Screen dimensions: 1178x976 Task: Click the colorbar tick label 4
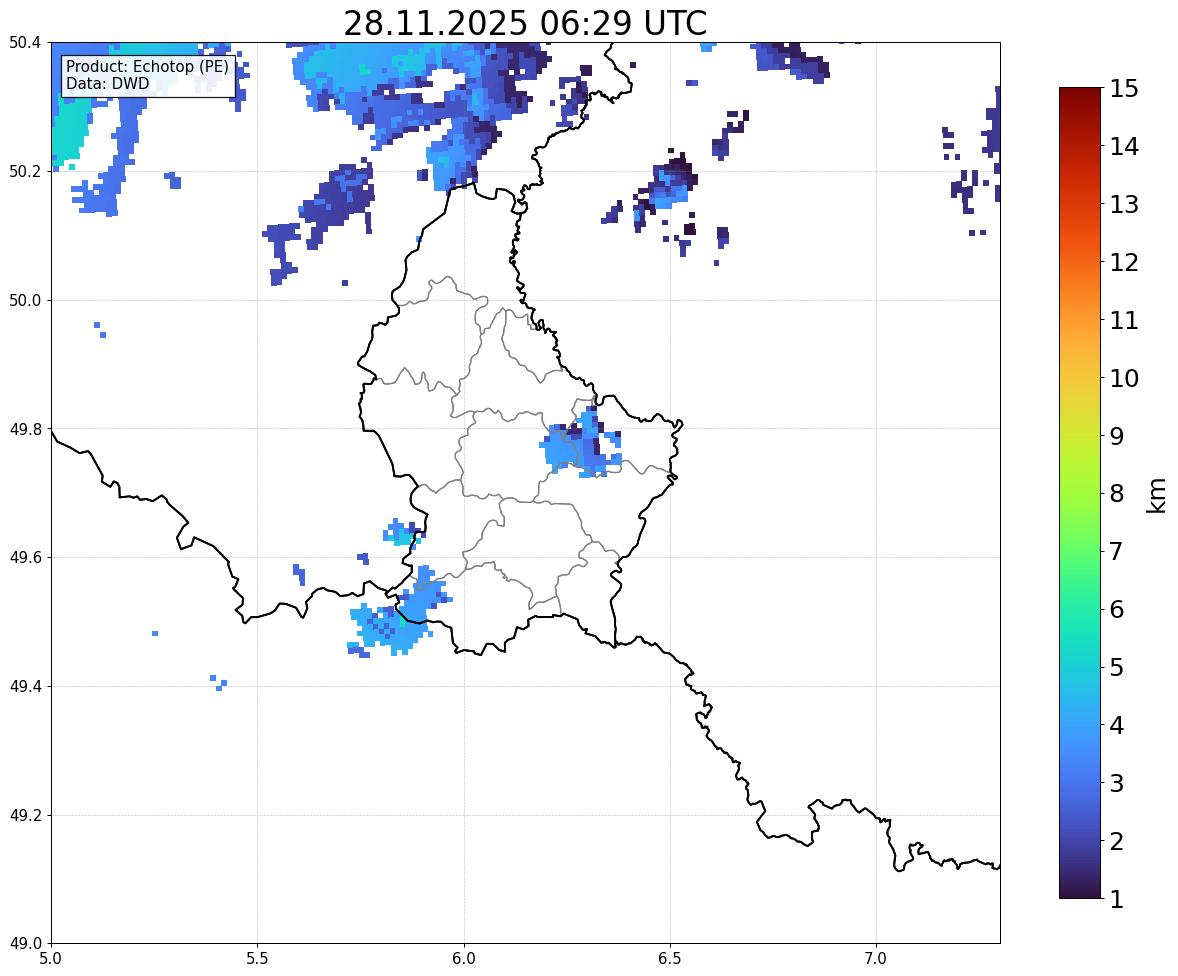click(x=1117, y=725)
